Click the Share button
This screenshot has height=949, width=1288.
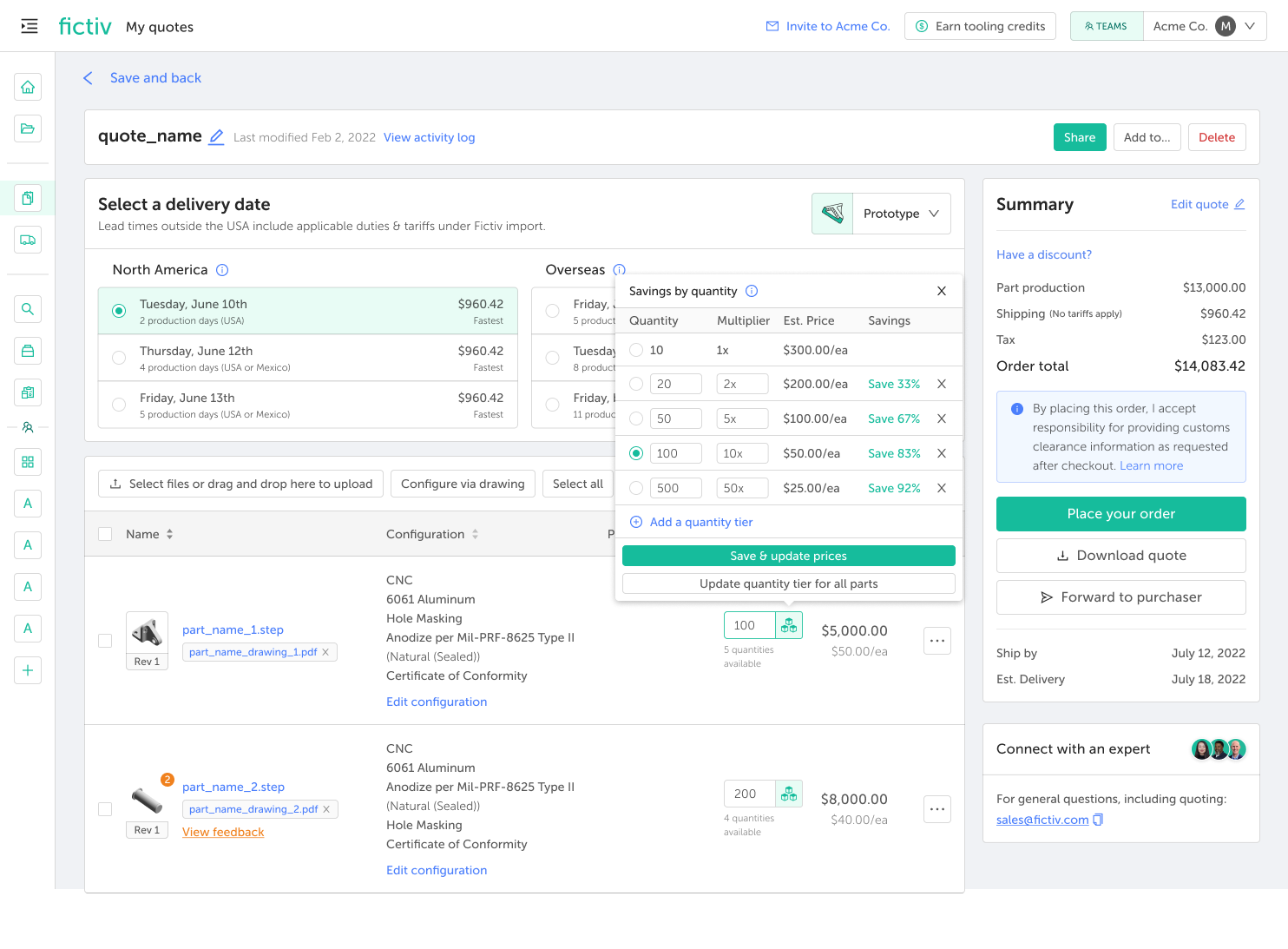point(1080,137)
